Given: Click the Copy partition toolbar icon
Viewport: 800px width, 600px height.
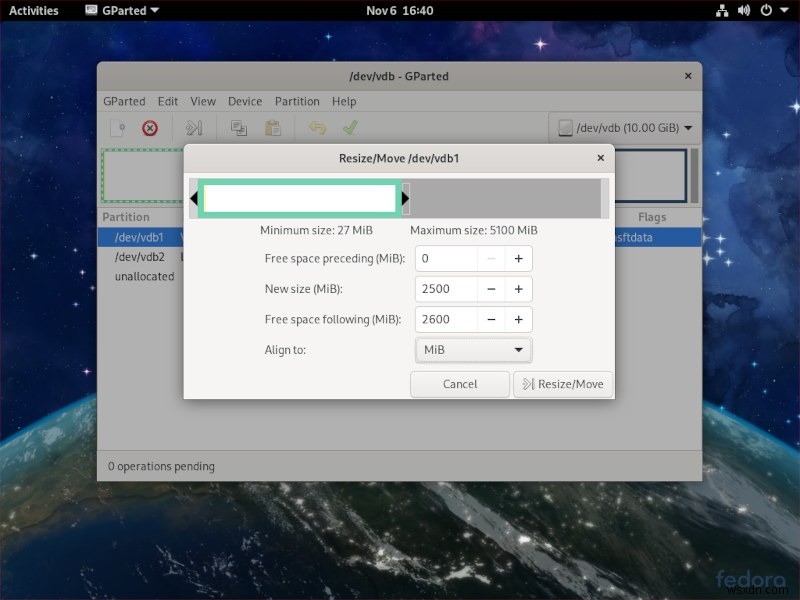Looking at the screenshot, I should point(239,128).
